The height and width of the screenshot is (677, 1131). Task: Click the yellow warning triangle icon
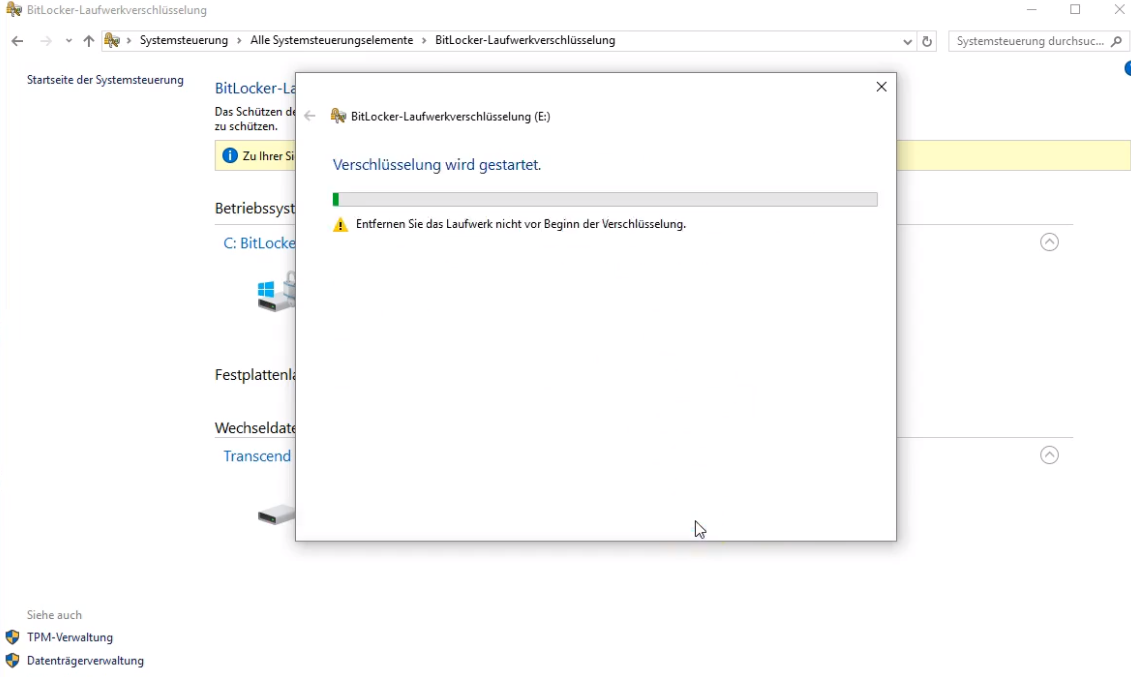340,225
